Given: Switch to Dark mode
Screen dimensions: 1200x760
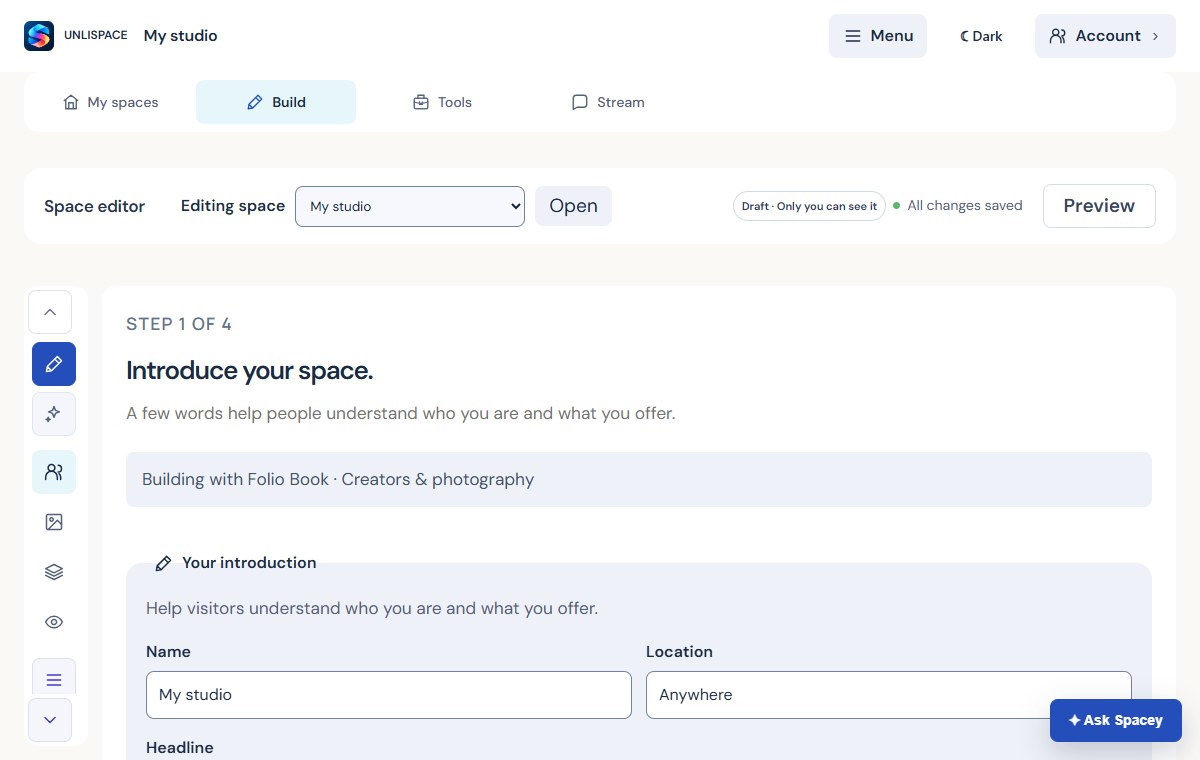Looking at the screenshot, I should coord(981,36).
